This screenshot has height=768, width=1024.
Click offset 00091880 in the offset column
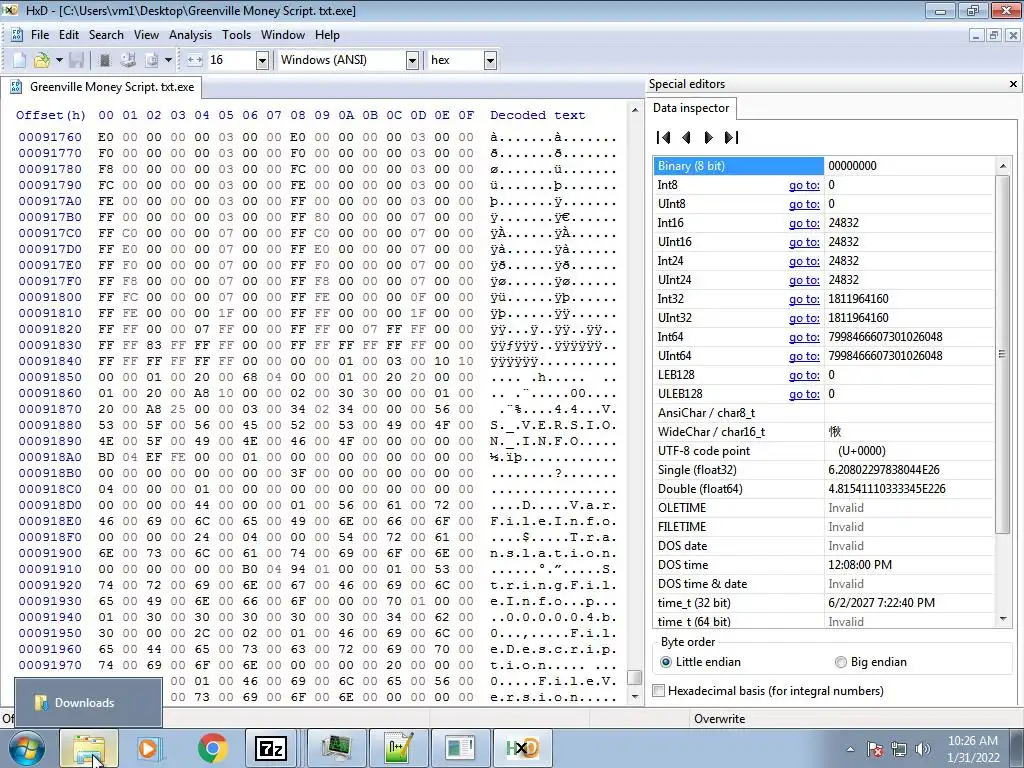50,425
